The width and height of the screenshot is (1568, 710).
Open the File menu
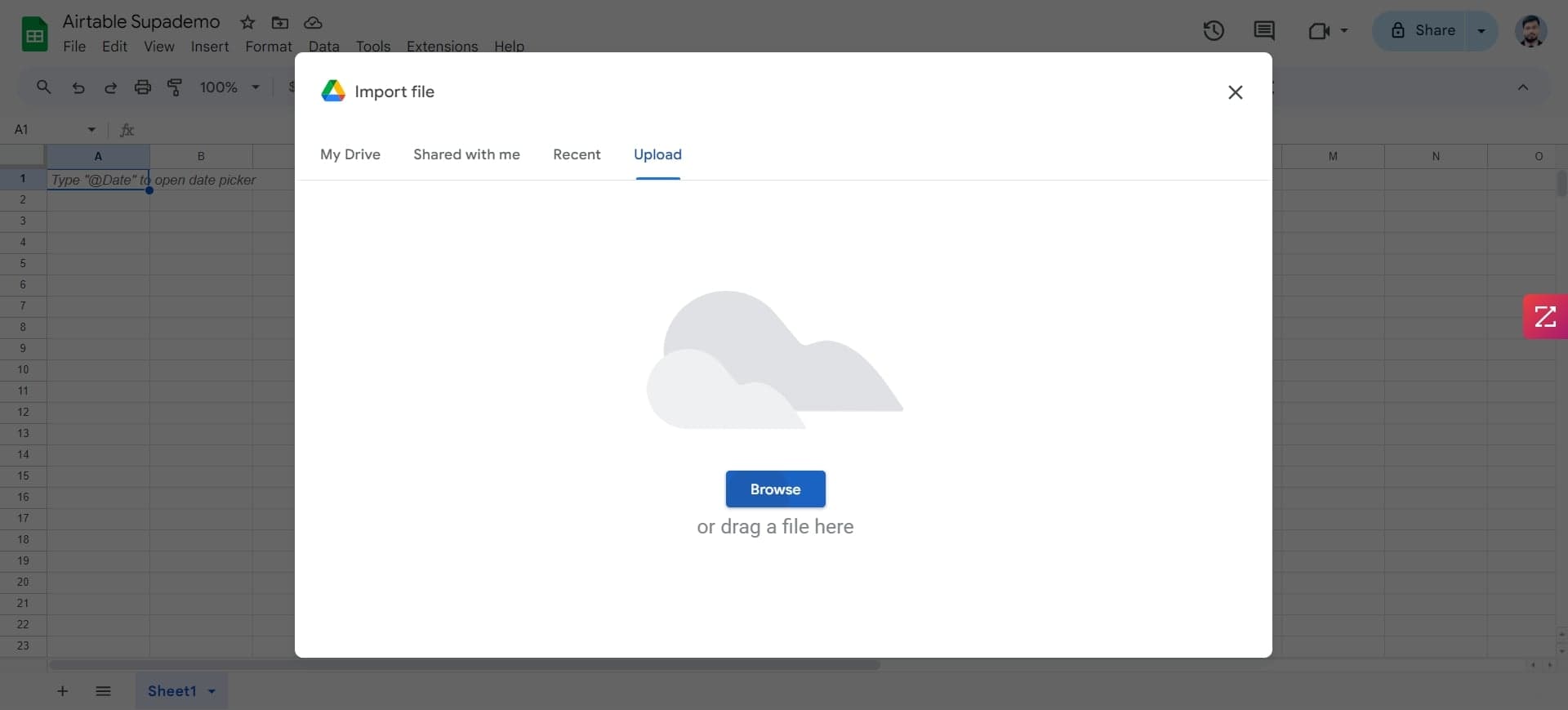click(x=74, y=47)
